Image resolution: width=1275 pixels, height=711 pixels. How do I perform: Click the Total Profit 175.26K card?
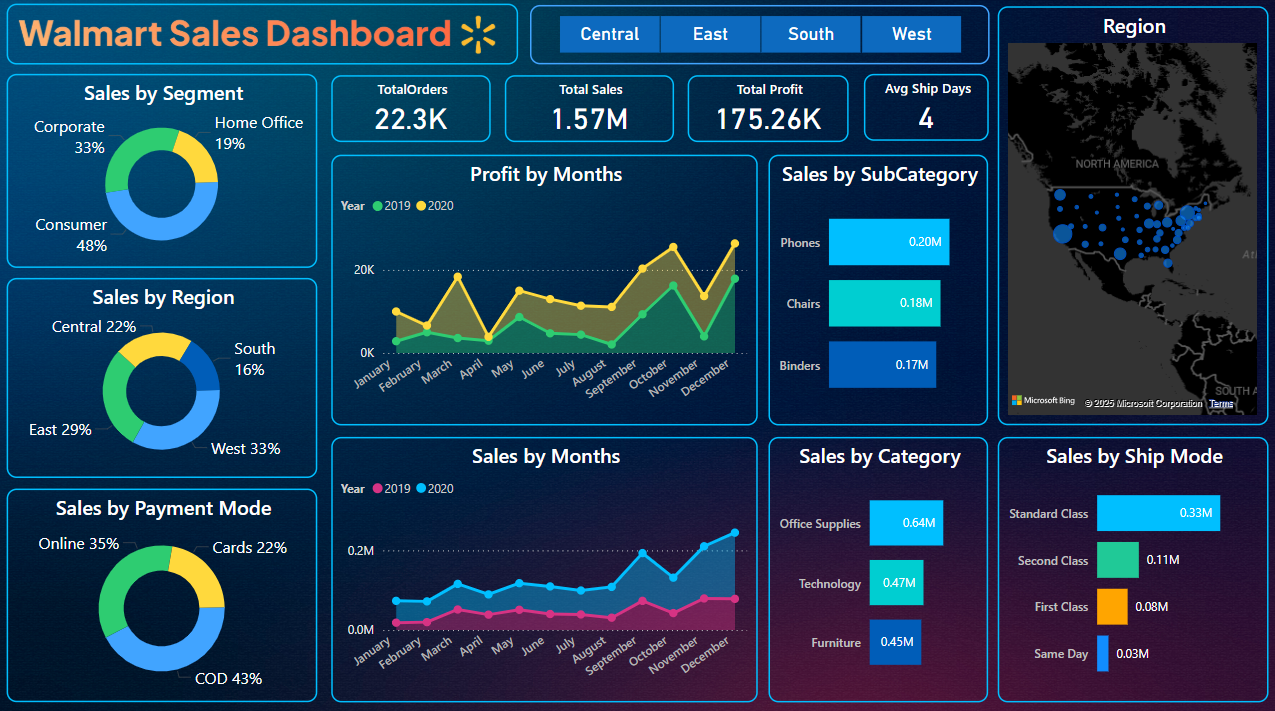pyautogui.click(x=768, y=108)
